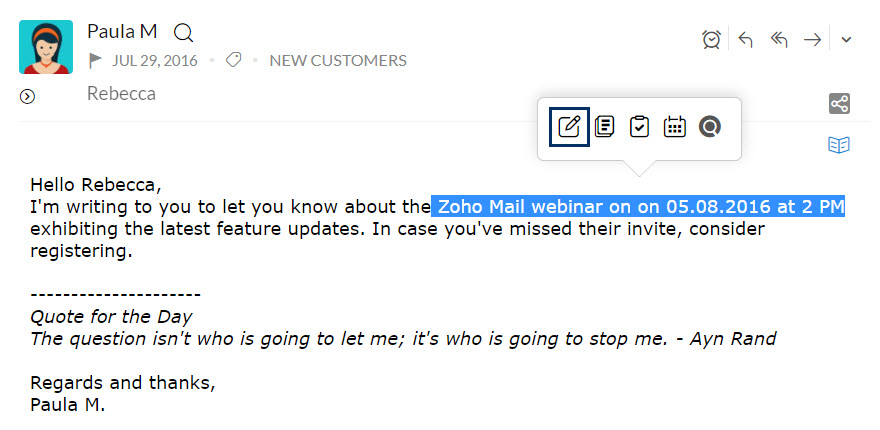Toggle the flag next to Jul 29, 2016
Viewport: 880px width, 430px height.
[95, 61]
